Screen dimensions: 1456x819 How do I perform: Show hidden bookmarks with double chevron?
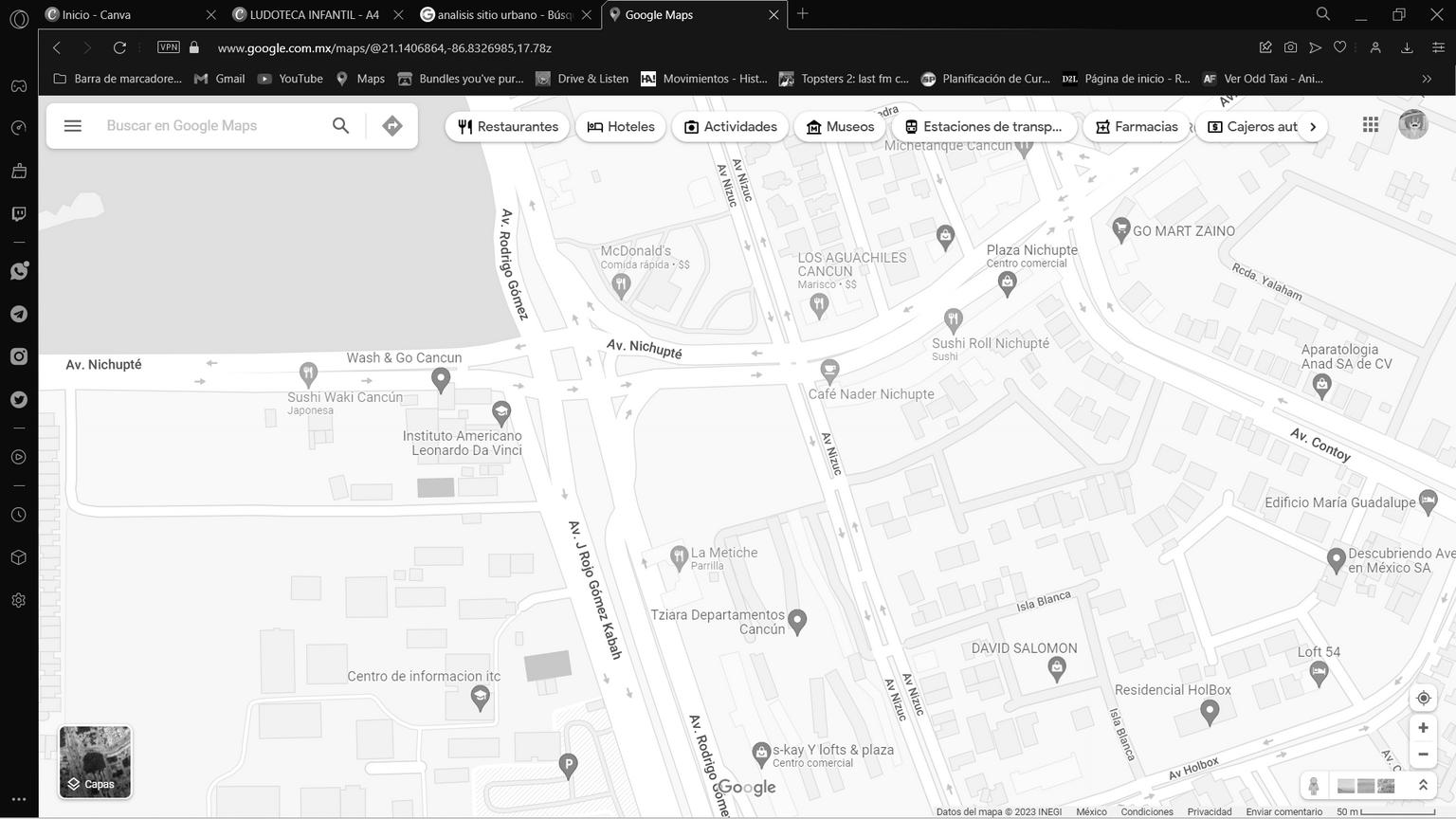click(1427, 79)
